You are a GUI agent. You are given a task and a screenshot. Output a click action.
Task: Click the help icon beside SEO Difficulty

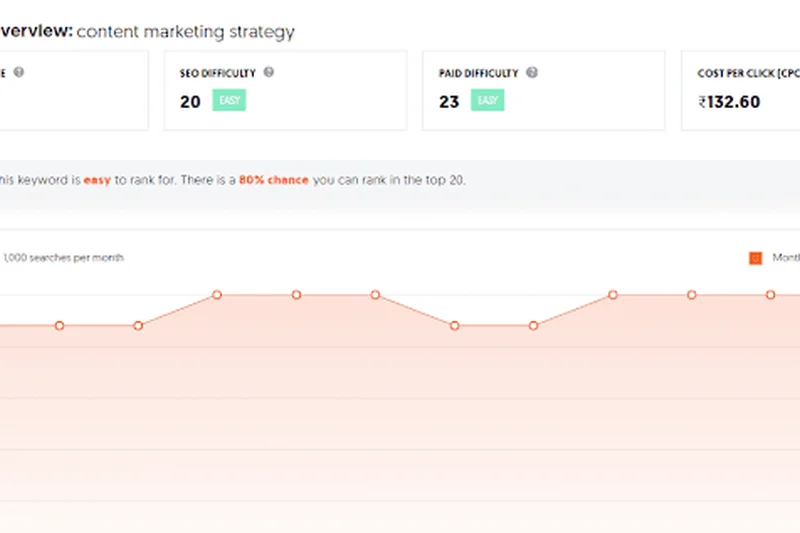point(269,73)
